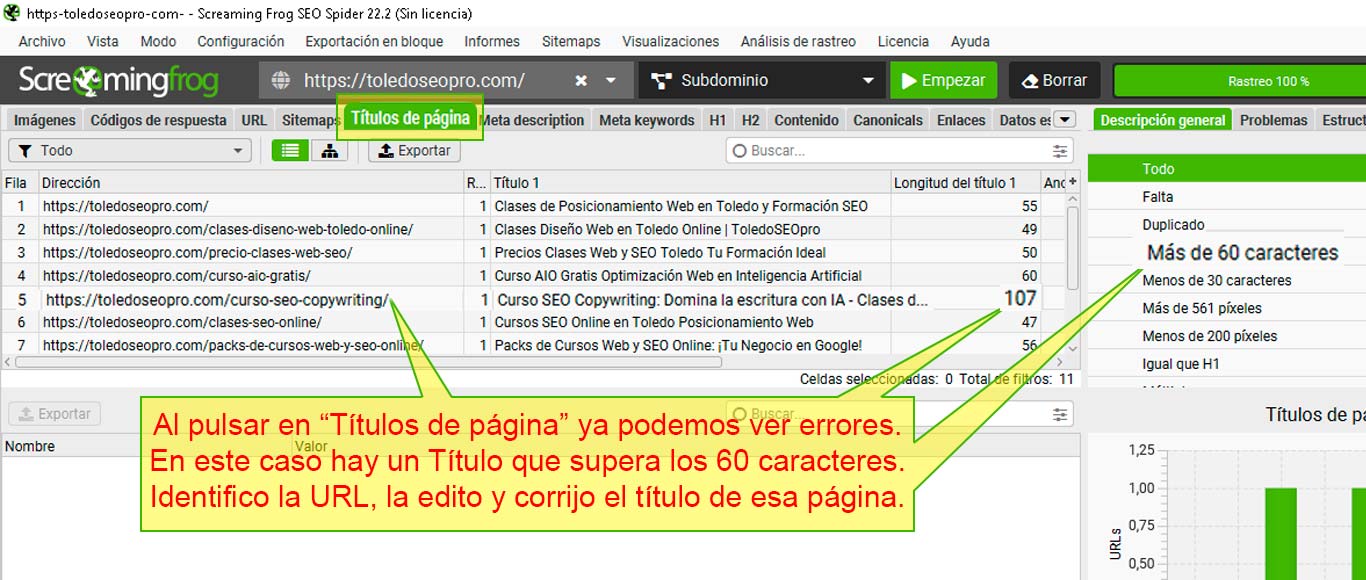
Task: Expand the Todo filter dropdown
Action: [x=236, y=149]
